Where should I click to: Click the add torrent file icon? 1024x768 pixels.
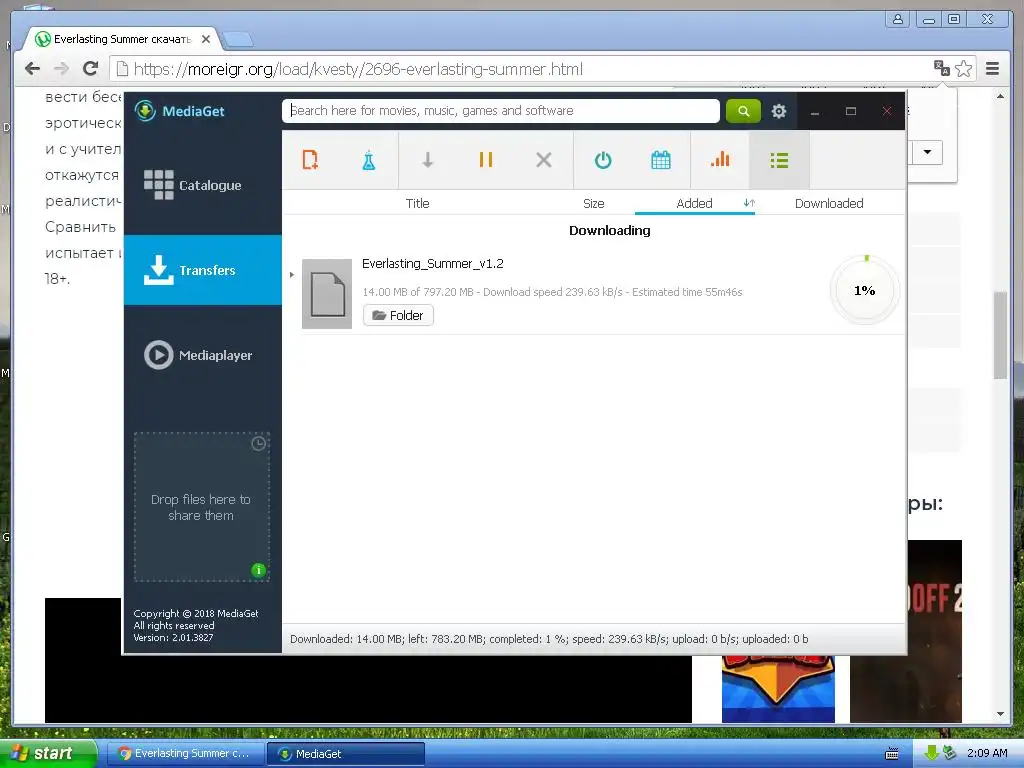pos(310,160)
